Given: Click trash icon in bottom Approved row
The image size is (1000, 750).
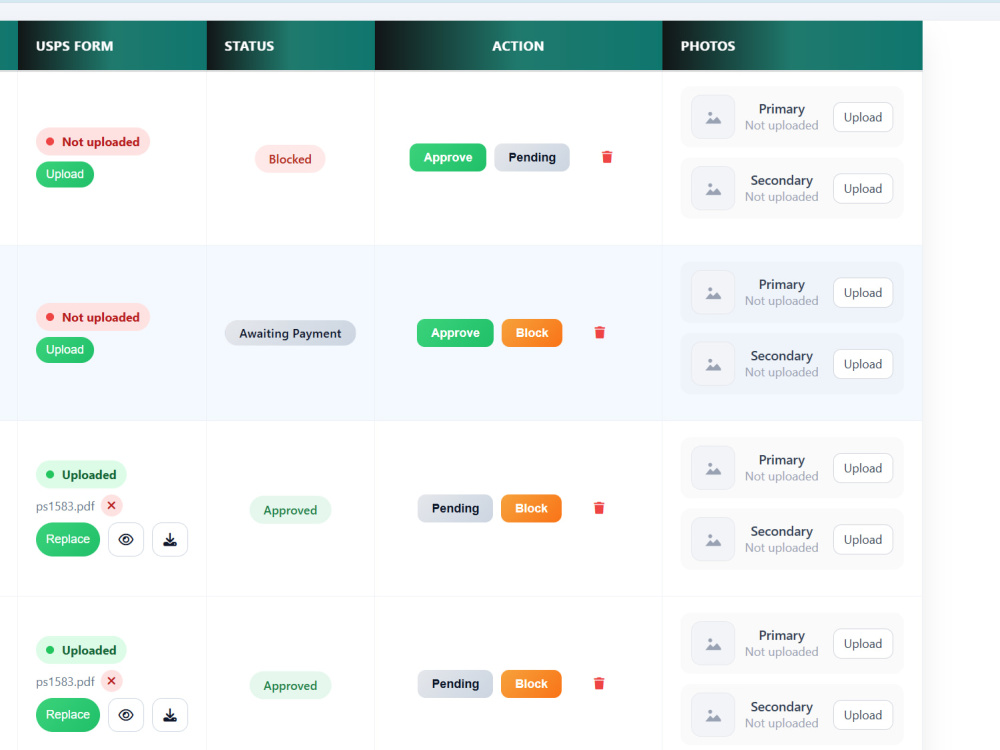Looking at the screenshot, I should tap(599, 683).
